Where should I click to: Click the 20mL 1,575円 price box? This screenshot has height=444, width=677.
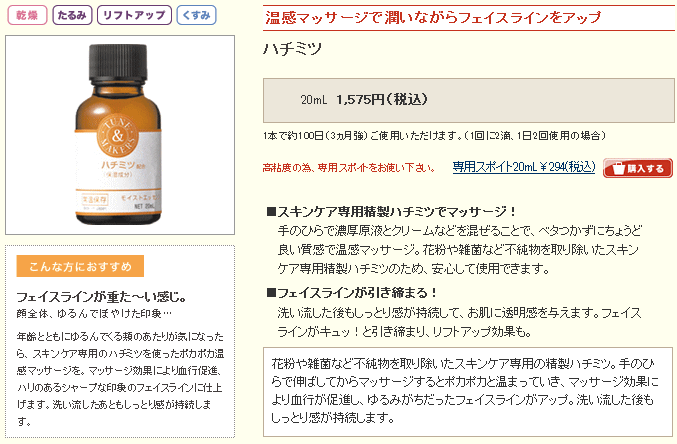tap(468, 100)
